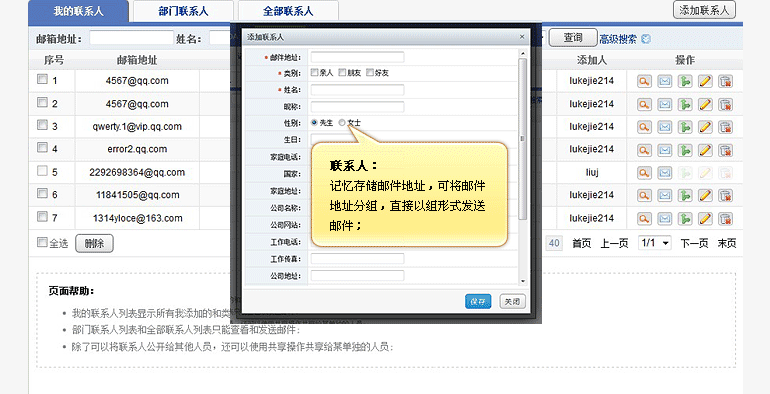770x394 pixels.
Task: Focus the 工作传真 field in dialog
Action: [x=358, y=258]
